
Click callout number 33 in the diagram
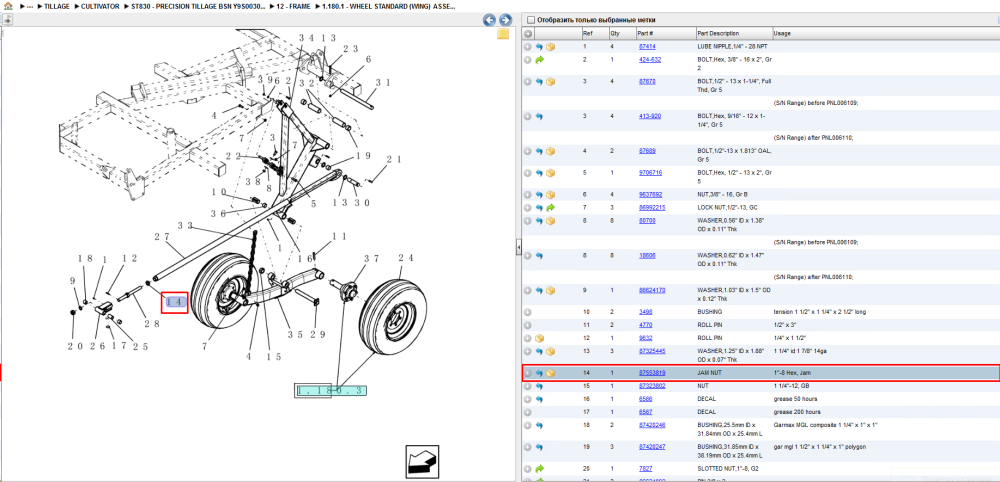[x=184, y=225]
